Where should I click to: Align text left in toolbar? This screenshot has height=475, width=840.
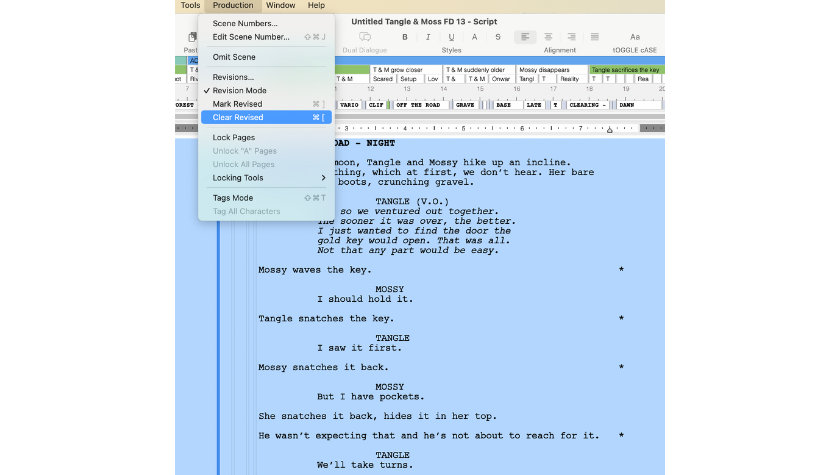525,37
